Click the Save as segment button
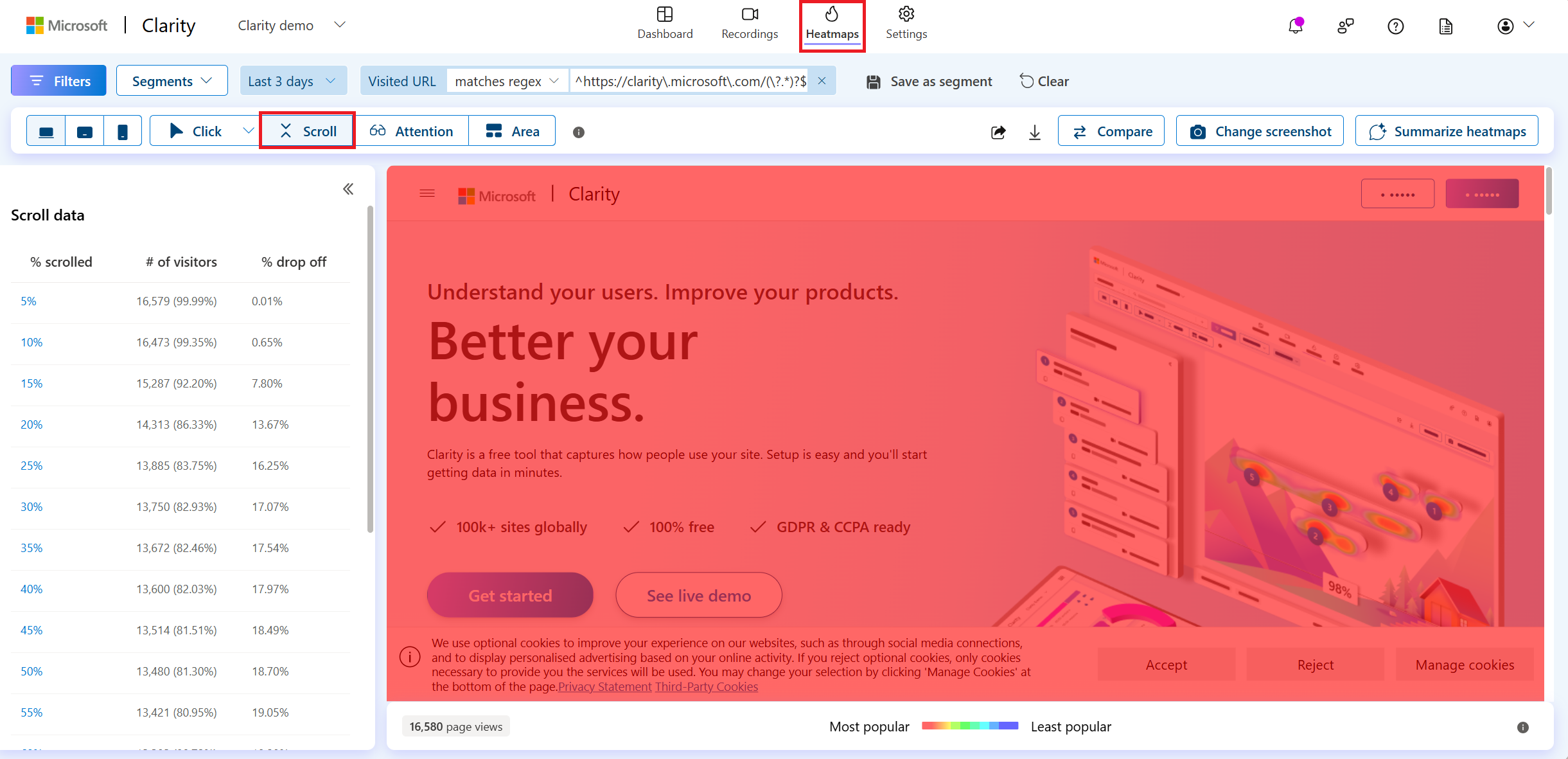This screenshot has width=1568, height=759. click(930, 81)
